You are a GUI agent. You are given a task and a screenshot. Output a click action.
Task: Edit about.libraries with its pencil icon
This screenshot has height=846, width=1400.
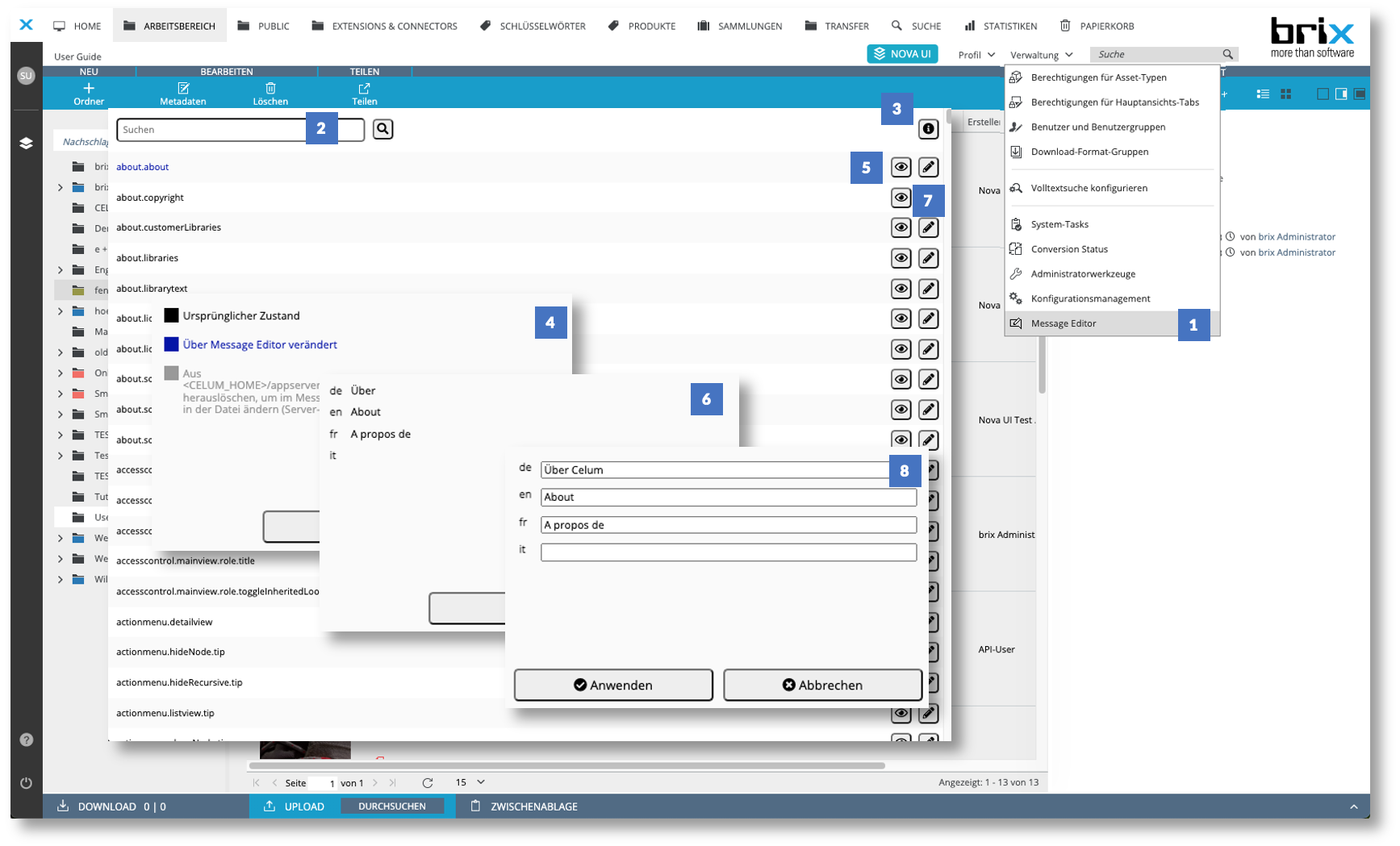click(x=928, y=258)
